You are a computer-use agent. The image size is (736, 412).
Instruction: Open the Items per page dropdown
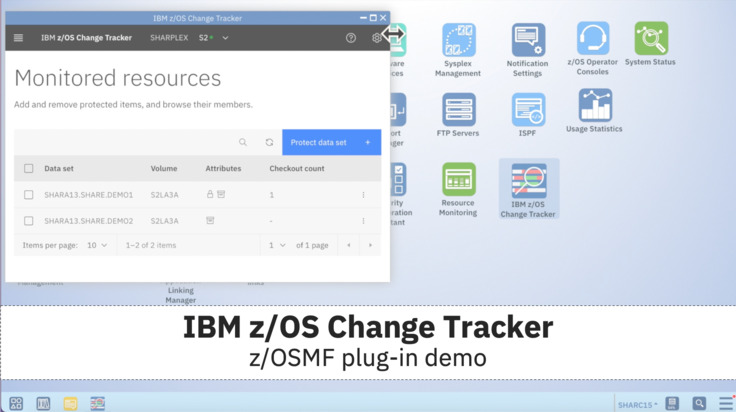tap(97, 245)
